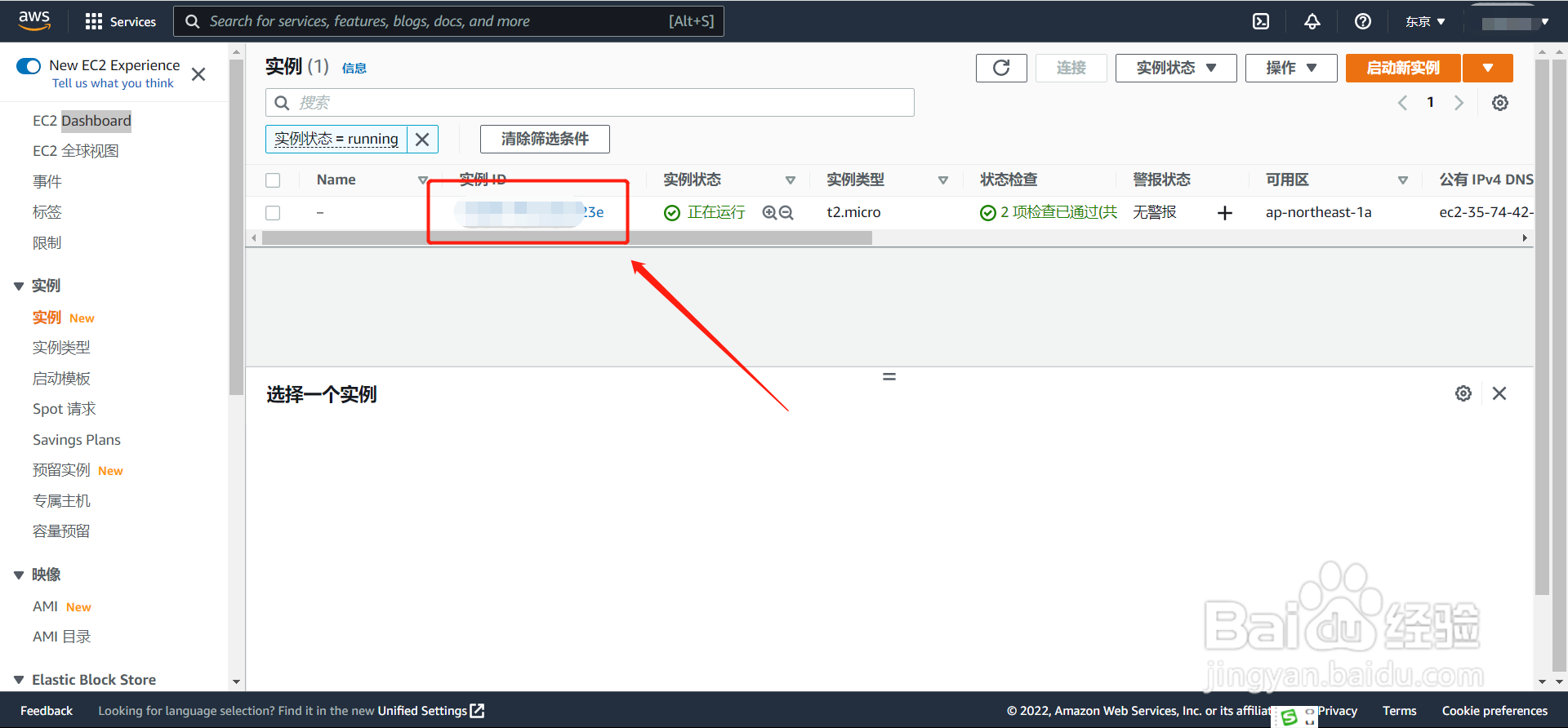Open Tell us what you think link

tap(113, 83)
